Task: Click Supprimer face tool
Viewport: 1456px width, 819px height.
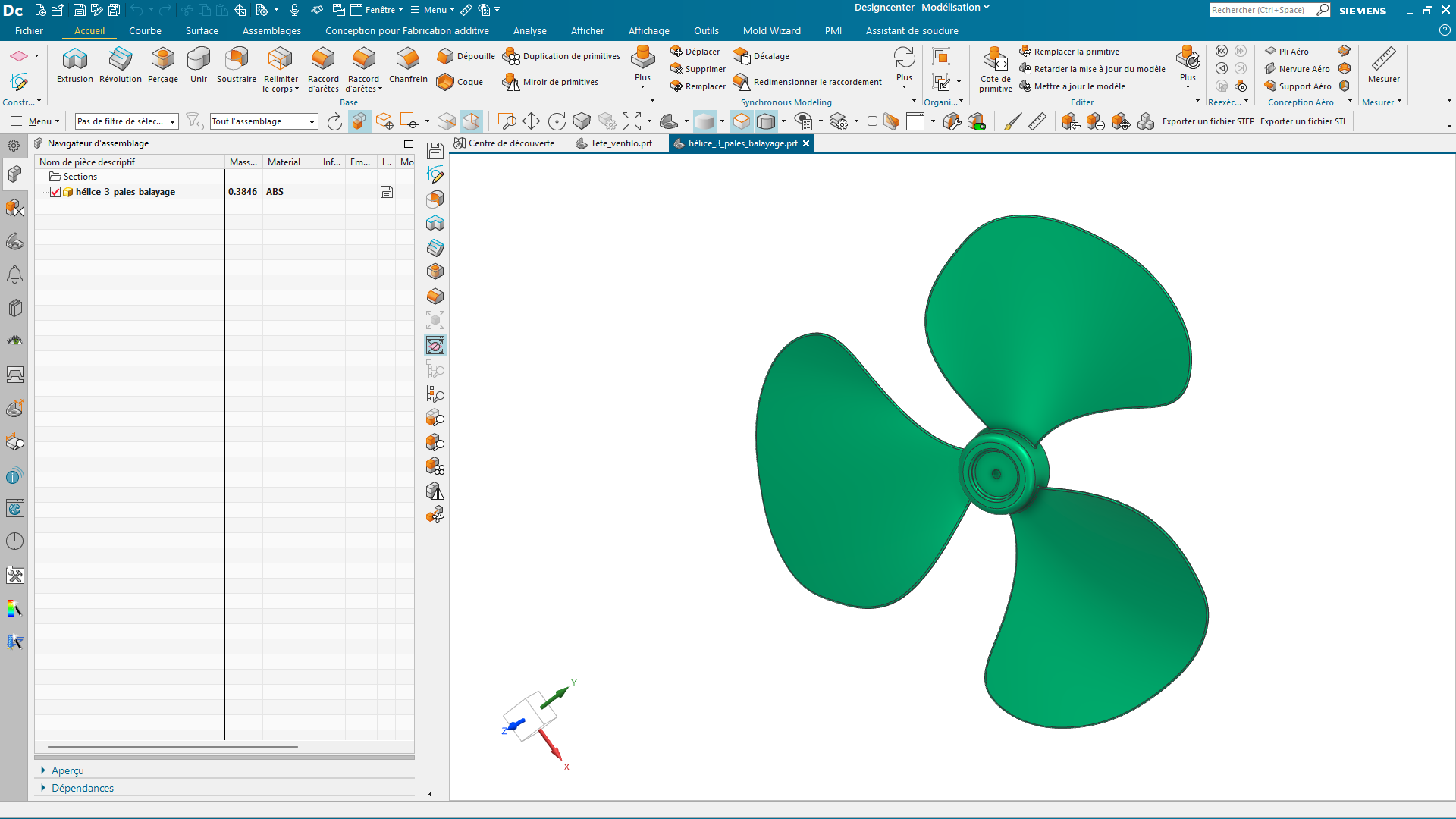Action: 698,69
